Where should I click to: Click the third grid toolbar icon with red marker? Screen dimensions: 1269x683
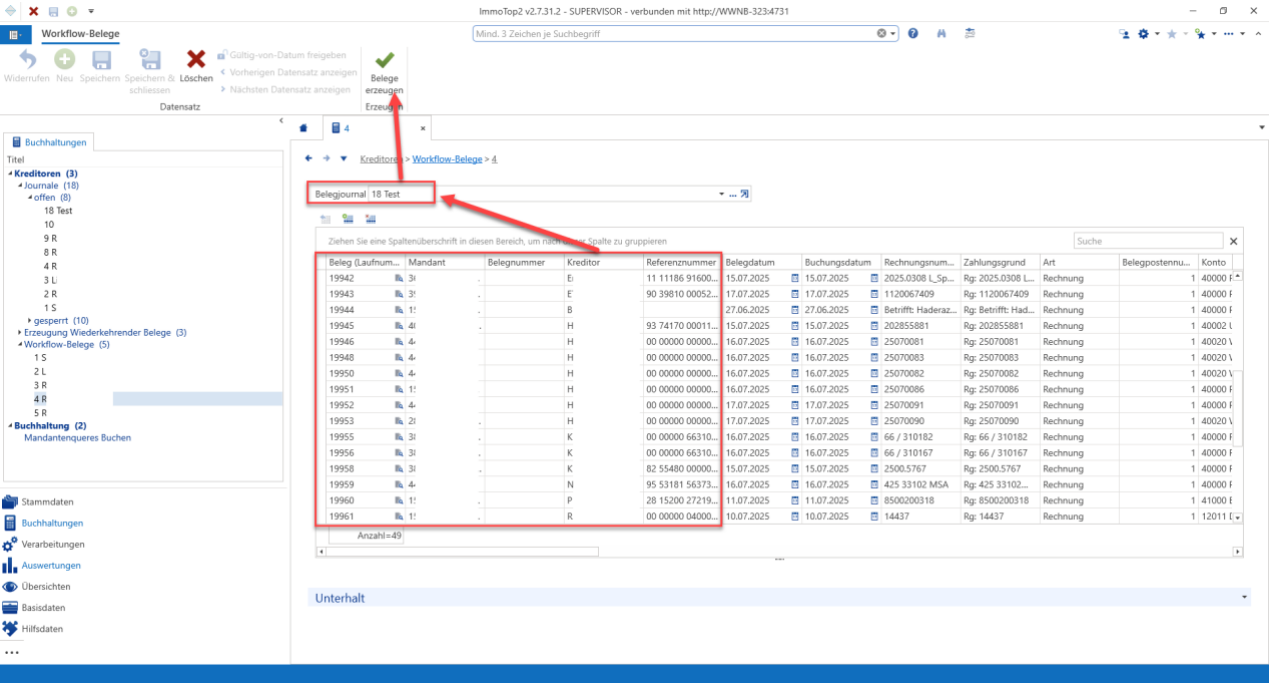pyautogui.click(x=370, y=218)
